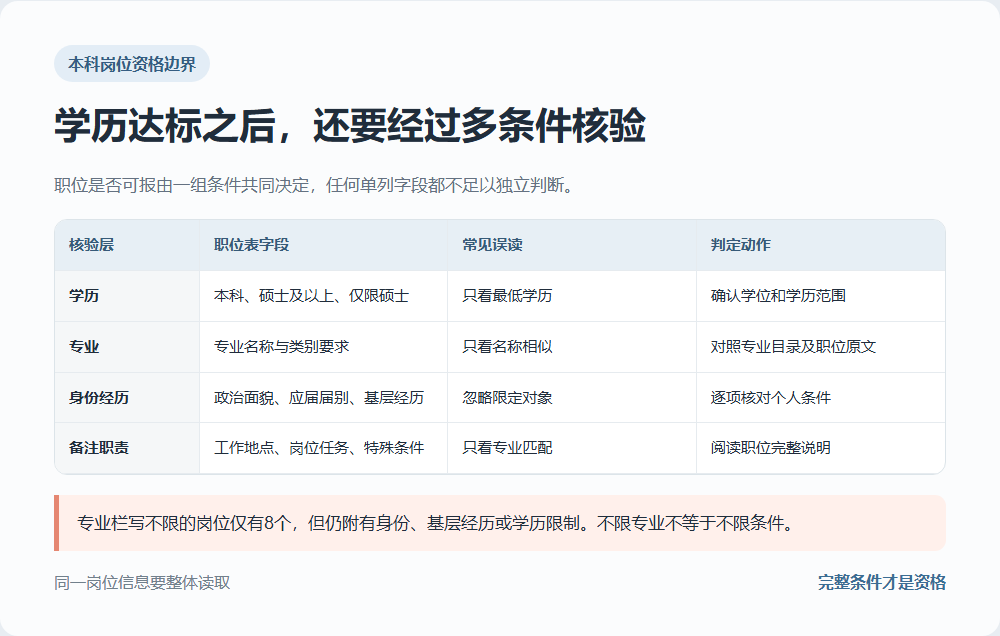Select the 备注职责 row label
Viewport: 1000px width, 636px height.
coord(127,448)
